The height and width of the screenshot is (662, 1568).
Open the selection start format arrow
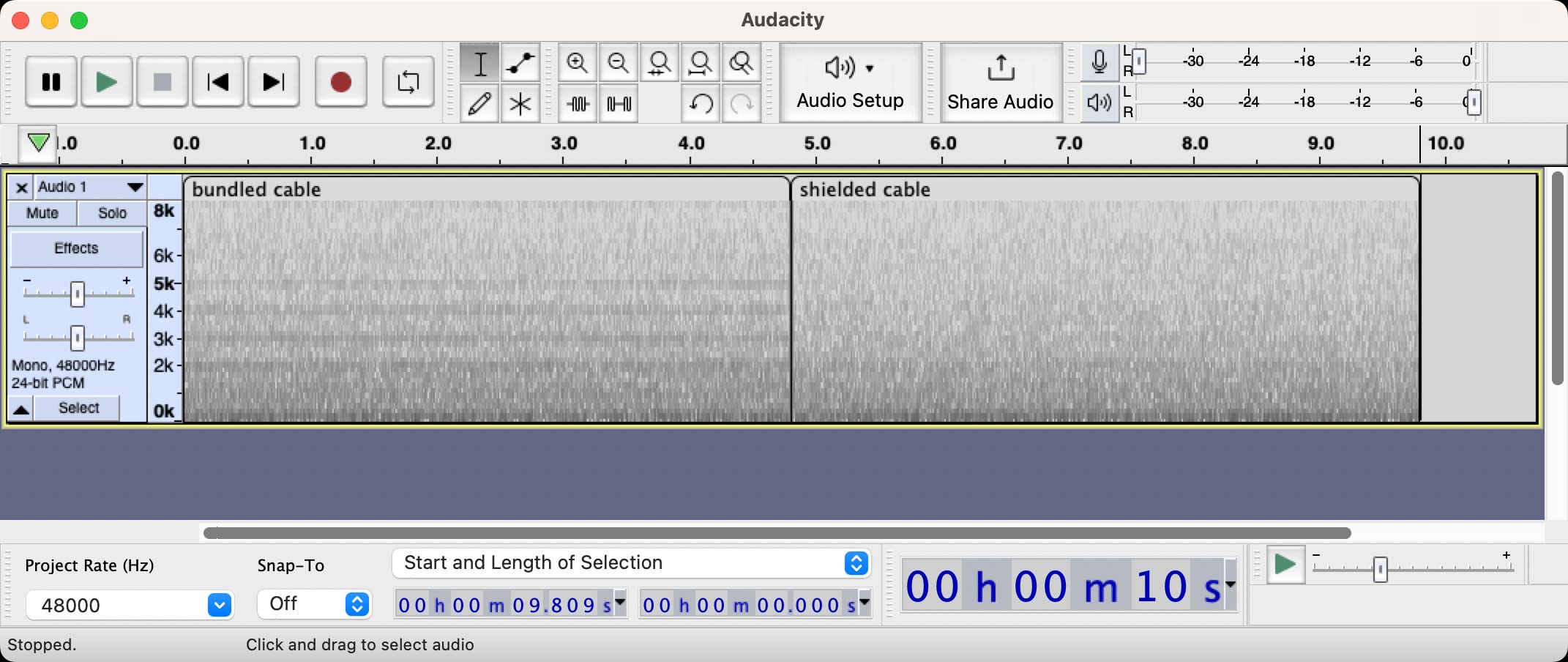click(x=621, y=603)
